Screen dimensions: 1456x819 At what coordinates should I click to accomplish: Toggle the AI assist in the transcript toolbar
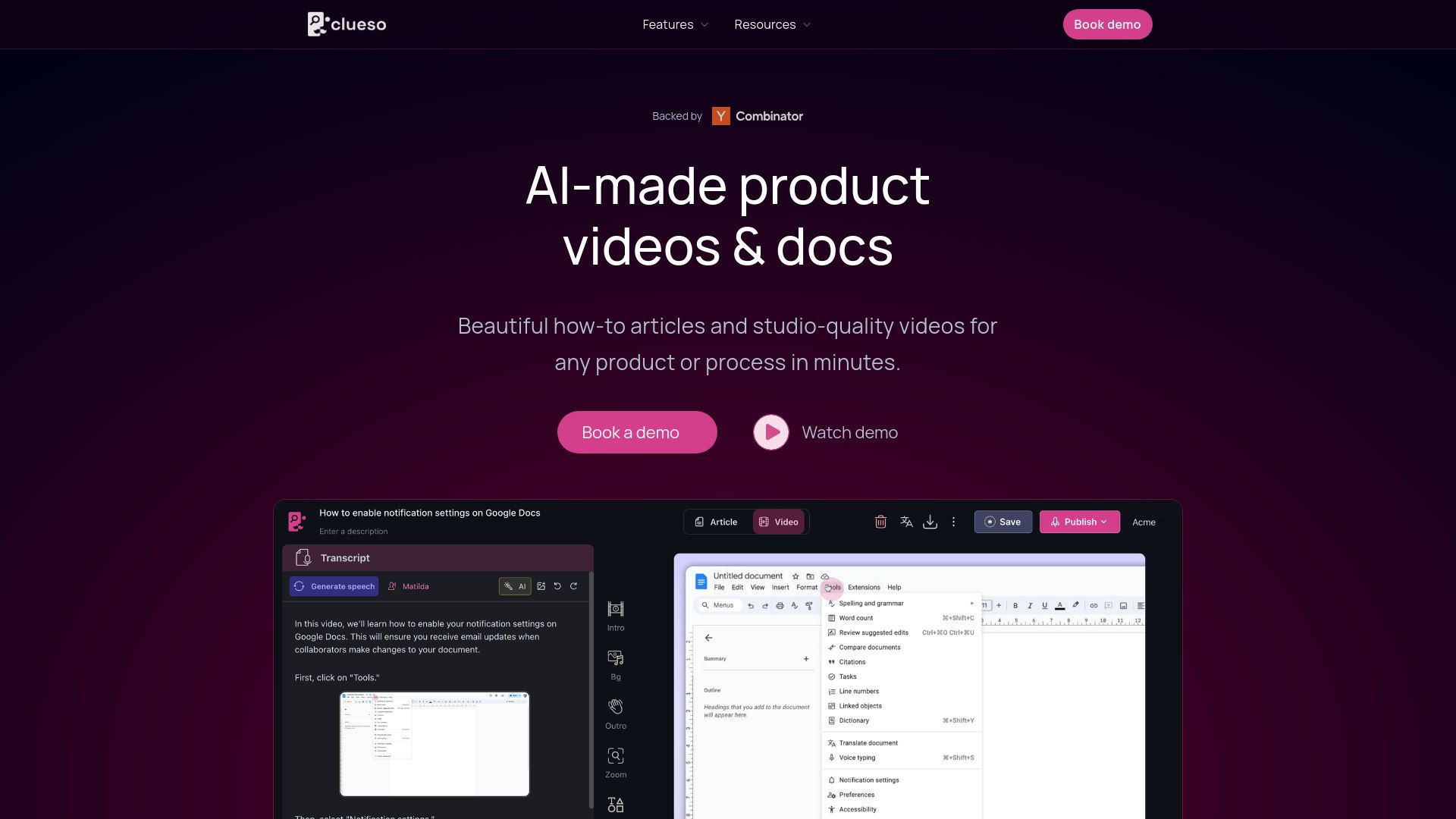pos(515,585)
